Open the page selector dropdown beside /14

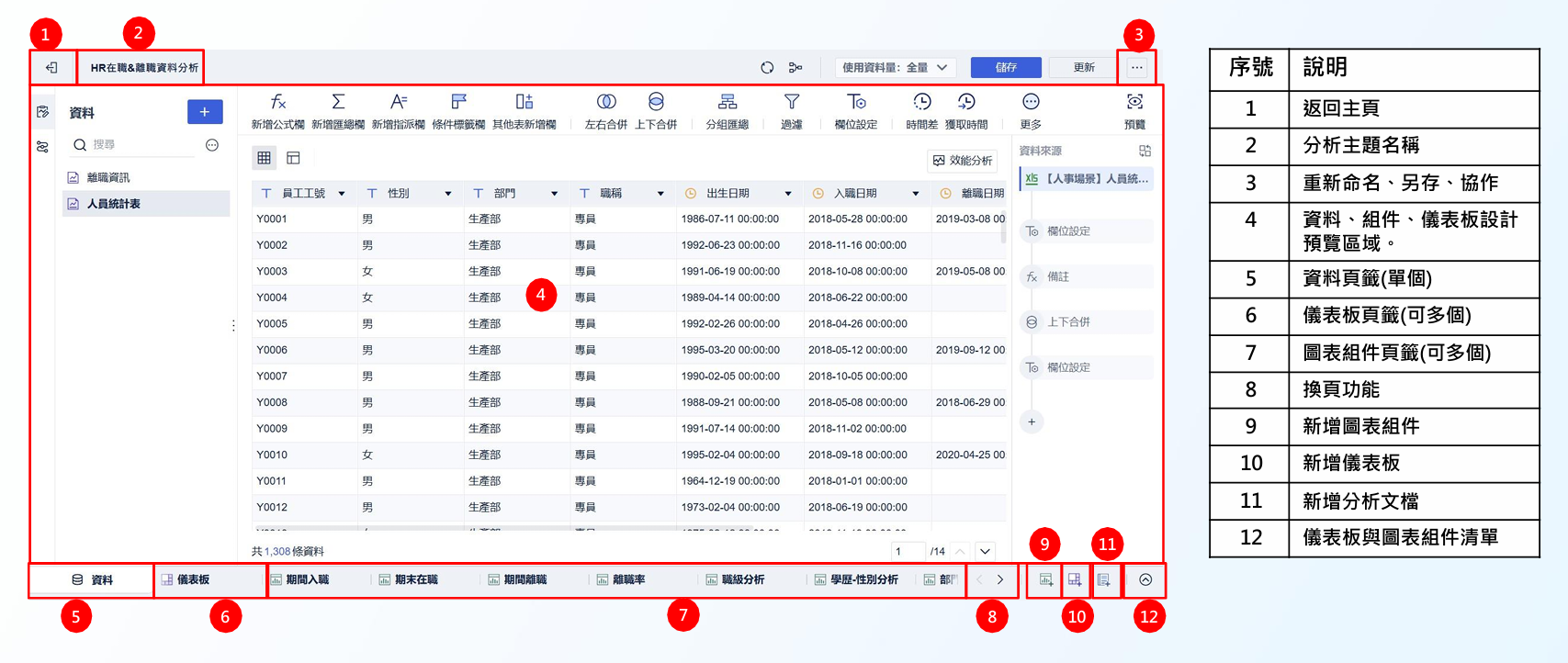[x=986, y=552]
